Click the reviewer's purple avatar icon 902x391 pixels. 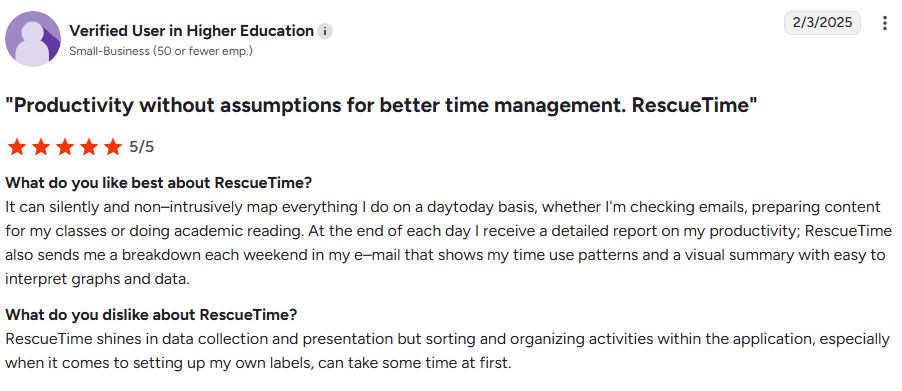[33, 39]
